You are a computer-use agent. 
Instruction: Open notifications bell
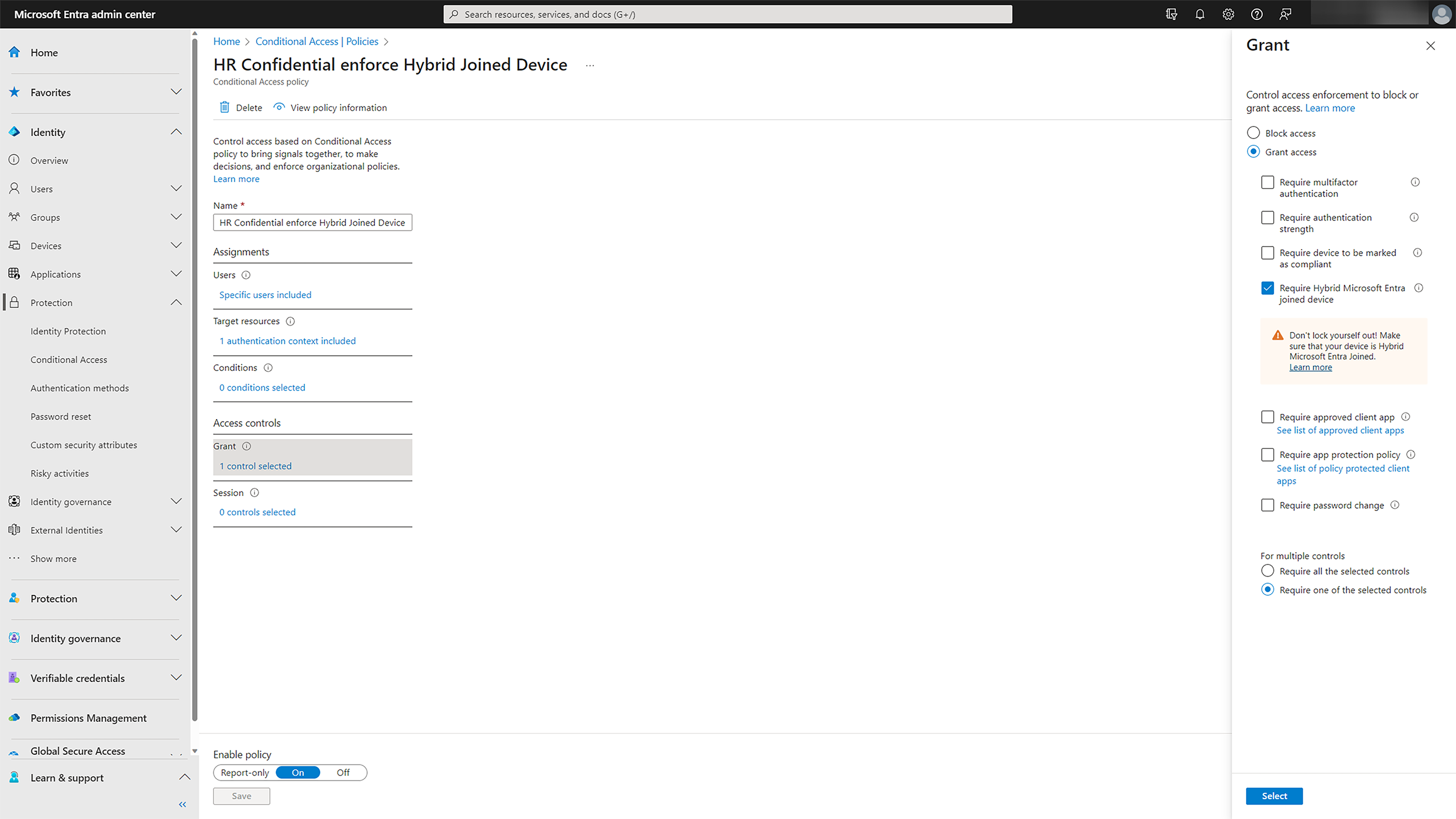click(x=1199, y=14)
